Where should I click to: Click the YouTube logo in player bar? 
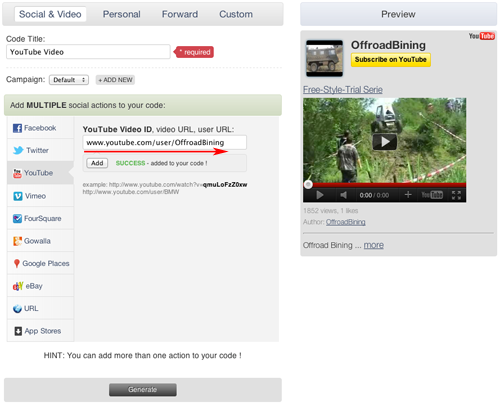click(x=432, y=195)
